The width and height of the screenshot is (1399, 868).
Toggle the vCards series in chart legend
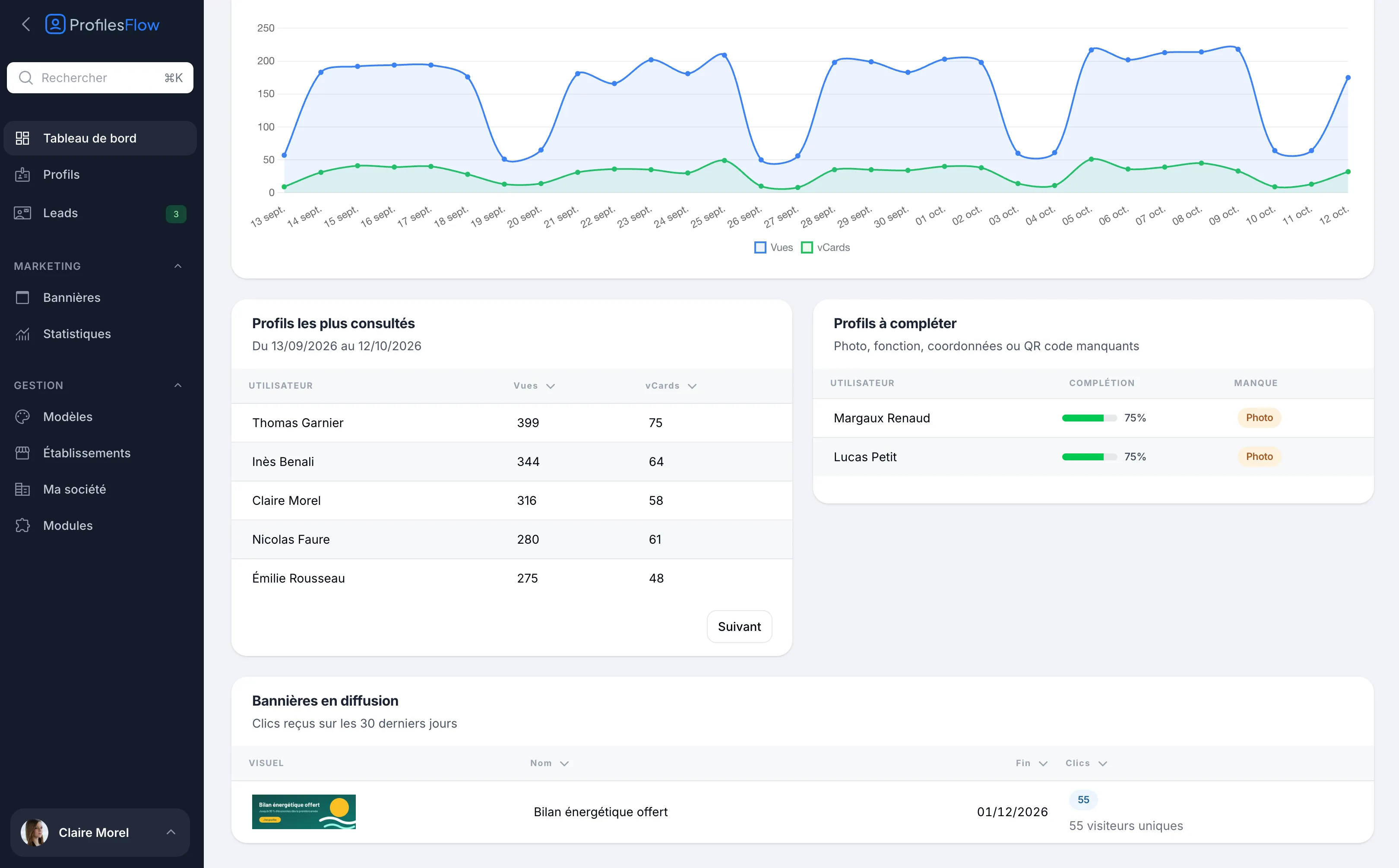(825, 247)
